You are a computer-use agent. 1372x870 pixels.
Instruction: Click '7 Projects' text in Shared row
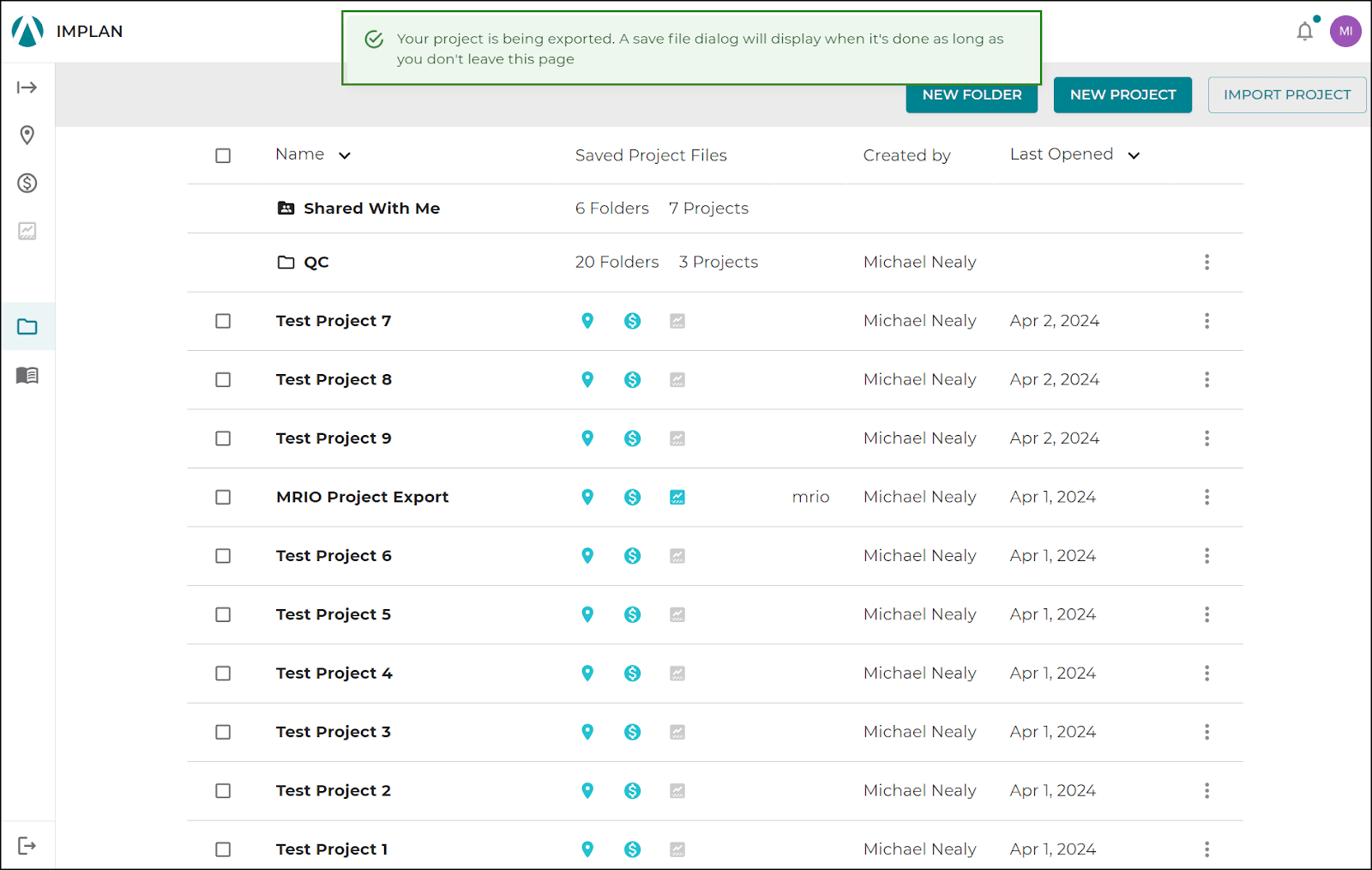click(708, 208)
